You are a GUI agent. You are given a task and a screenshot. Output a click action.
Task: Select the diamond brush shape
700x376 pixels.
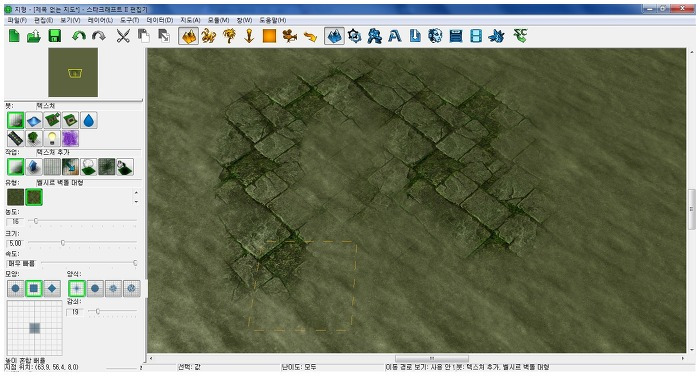(52, 288)
